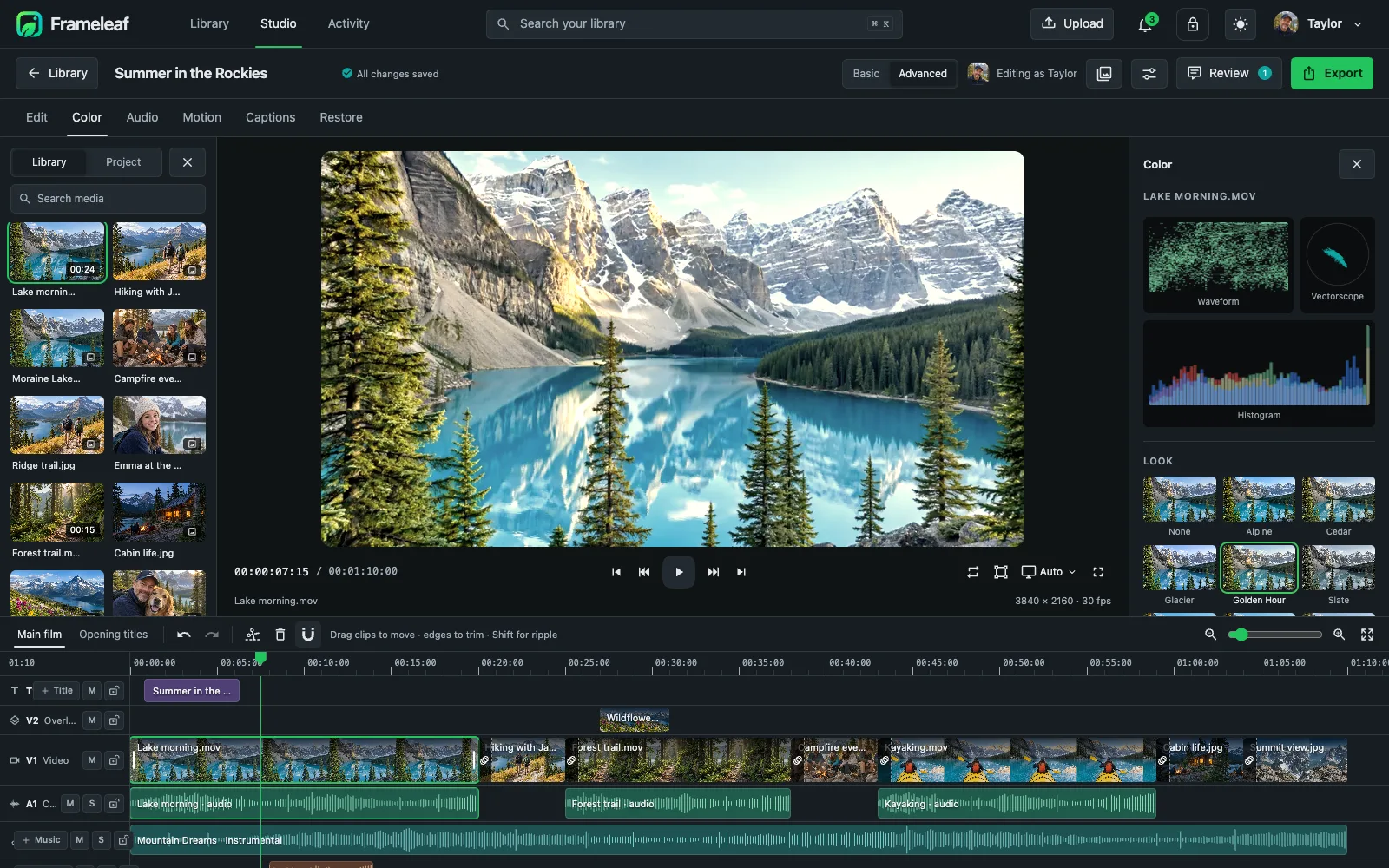Select the Project media source tab

[x=123, y=162]
